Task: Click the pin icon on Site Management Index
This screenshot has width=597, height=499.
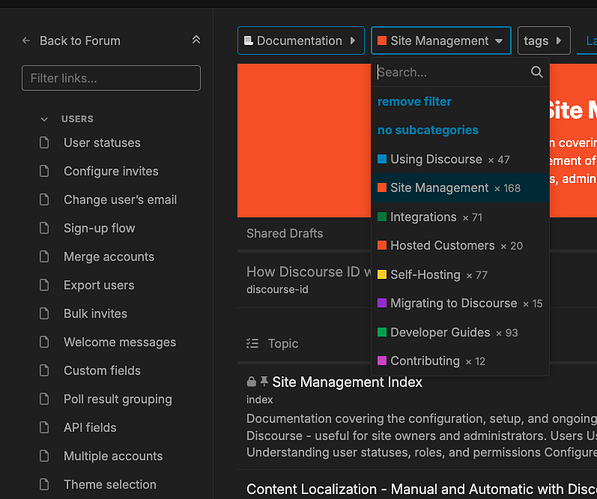Action: (264, 381)
